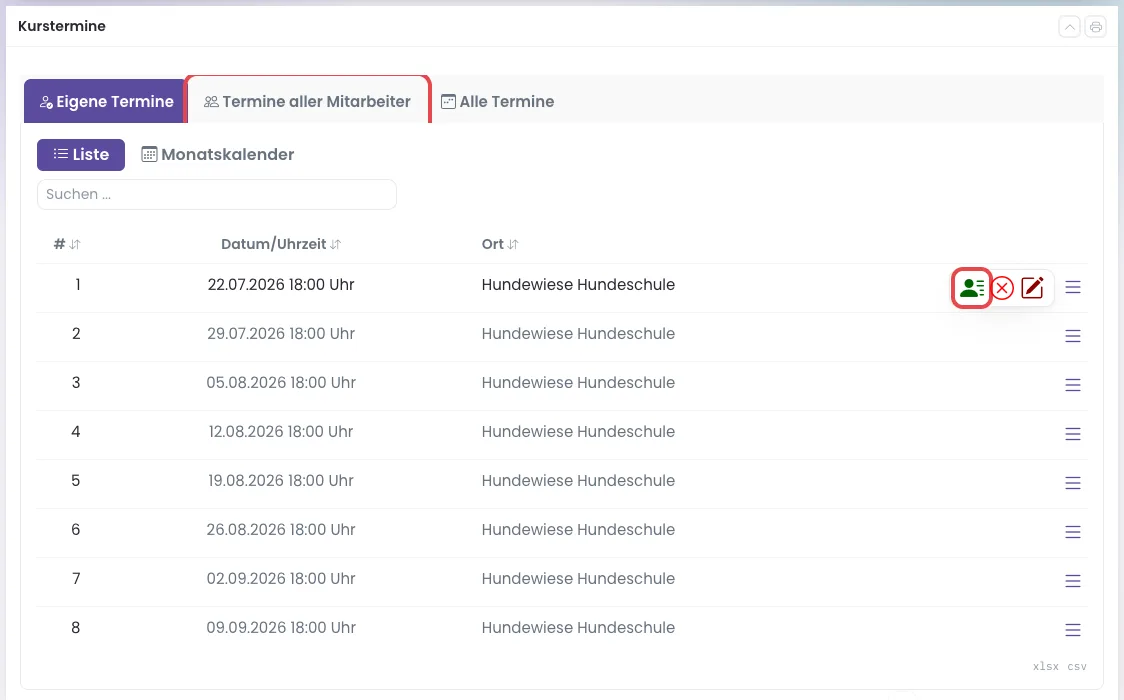Screen dimensions: 1124x700
Task: Open row menu for 09.09.2026 appointment
Action: (x=1072, y=630)
